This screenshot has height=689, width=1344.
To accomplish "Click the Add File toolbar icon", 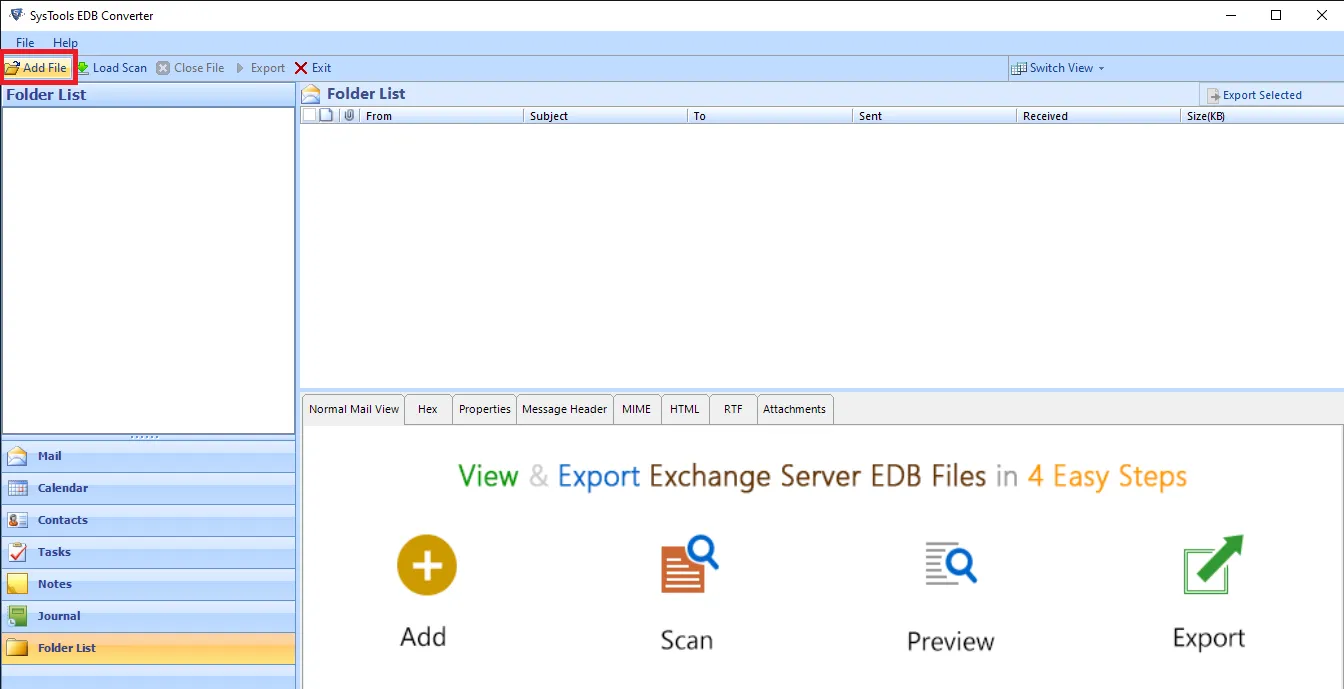I will click(x=13, y=68).
